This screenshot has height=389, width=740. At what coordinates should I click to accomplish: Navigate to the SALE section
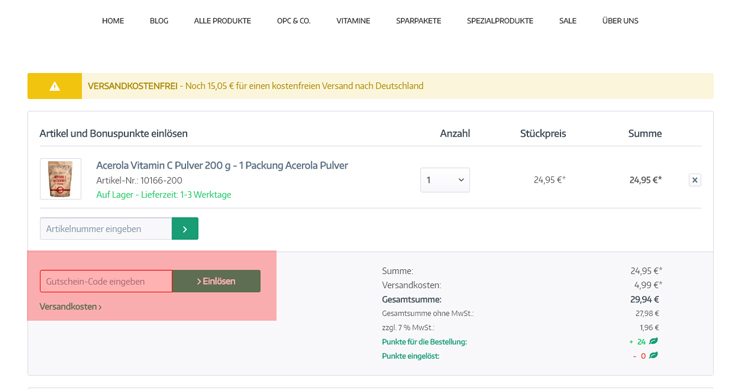point(568,21)
